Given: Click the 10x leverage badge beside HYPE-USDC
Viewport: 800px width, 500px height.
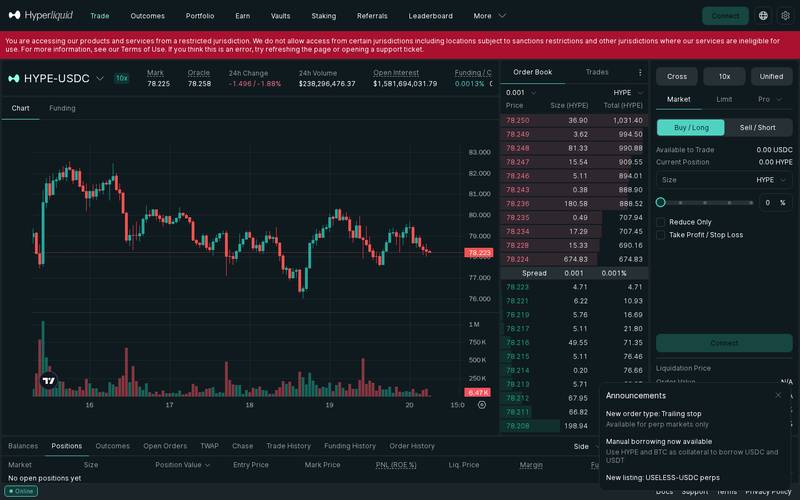Looking at the screenshot, I should [121, 78].
